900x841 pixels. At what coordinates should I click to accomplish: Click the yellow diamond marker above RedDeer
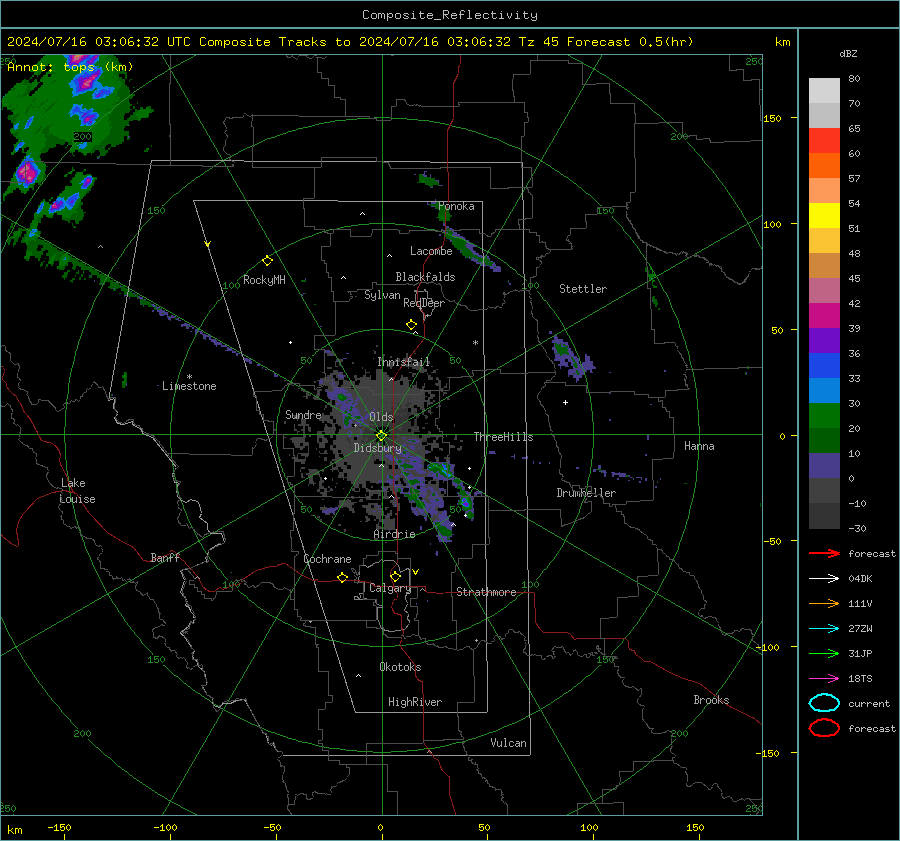click(411, 325)
